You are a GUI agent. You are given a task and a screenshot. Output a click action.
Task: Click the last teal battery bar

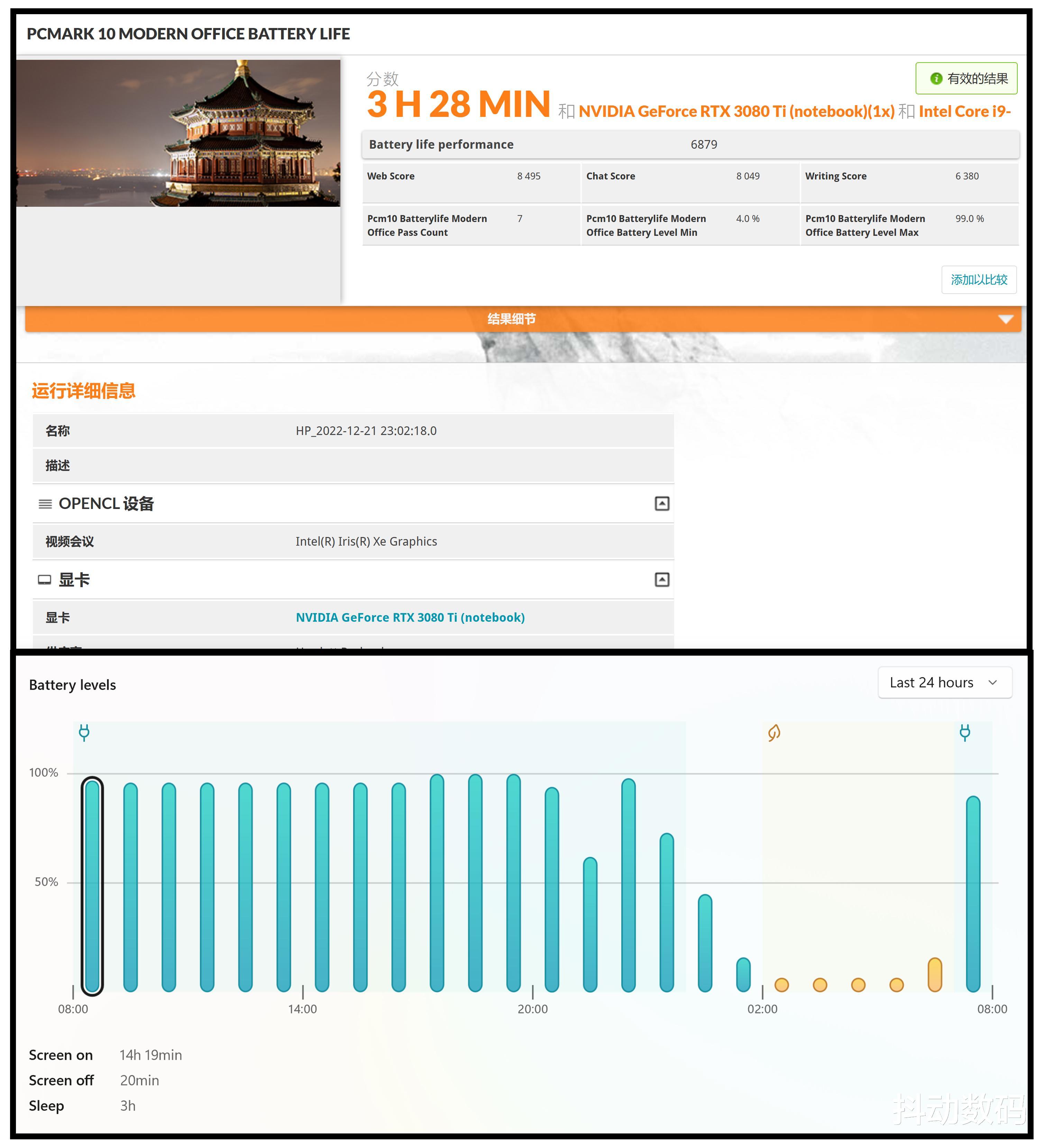tap(973, 894)
